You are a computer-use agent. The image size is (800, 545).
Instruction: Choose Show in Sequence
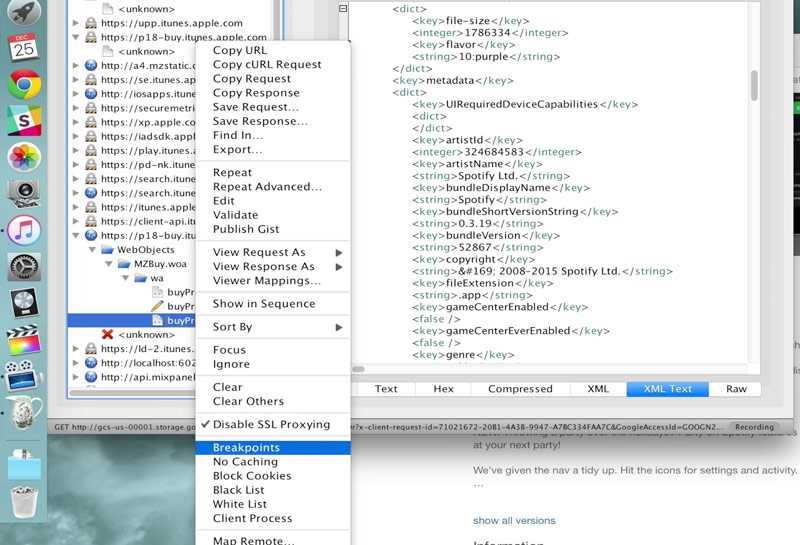272,304
